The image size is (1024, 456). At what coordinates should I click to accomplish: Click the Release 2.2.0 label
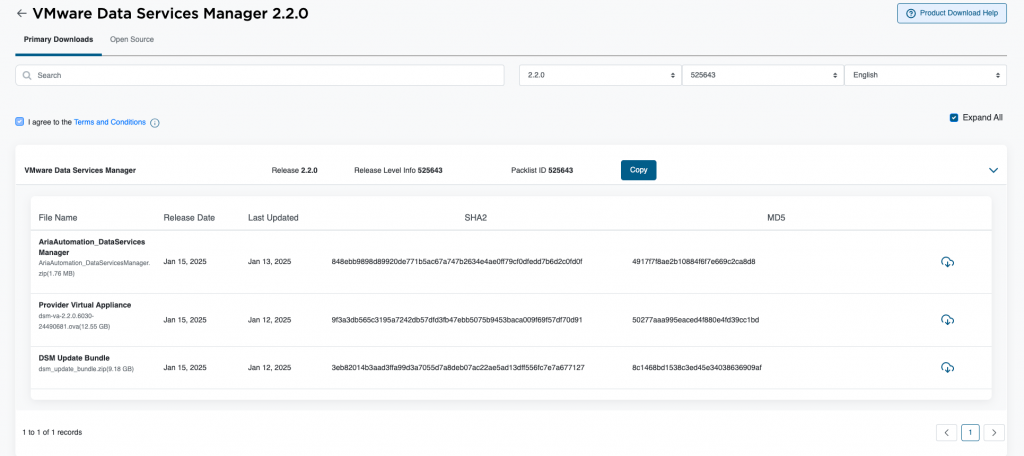[x=295, y=170]
